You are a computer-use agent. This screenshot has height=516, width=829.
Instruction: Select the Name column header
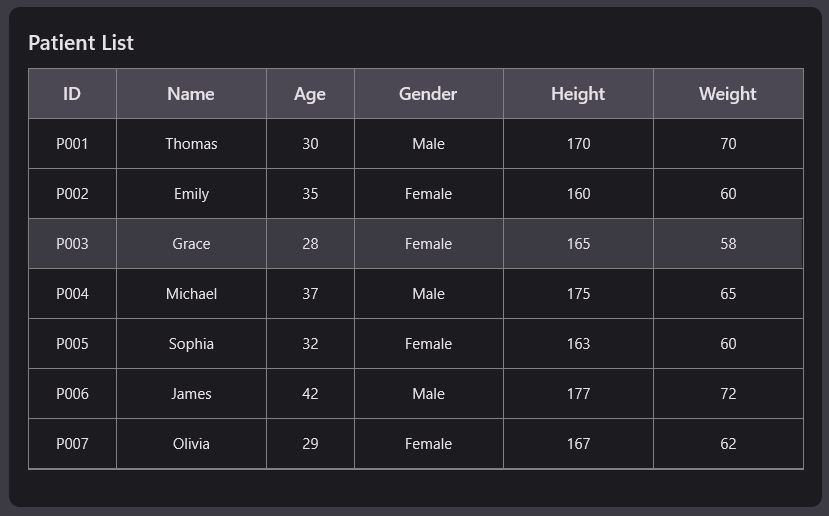coord(191,94)
